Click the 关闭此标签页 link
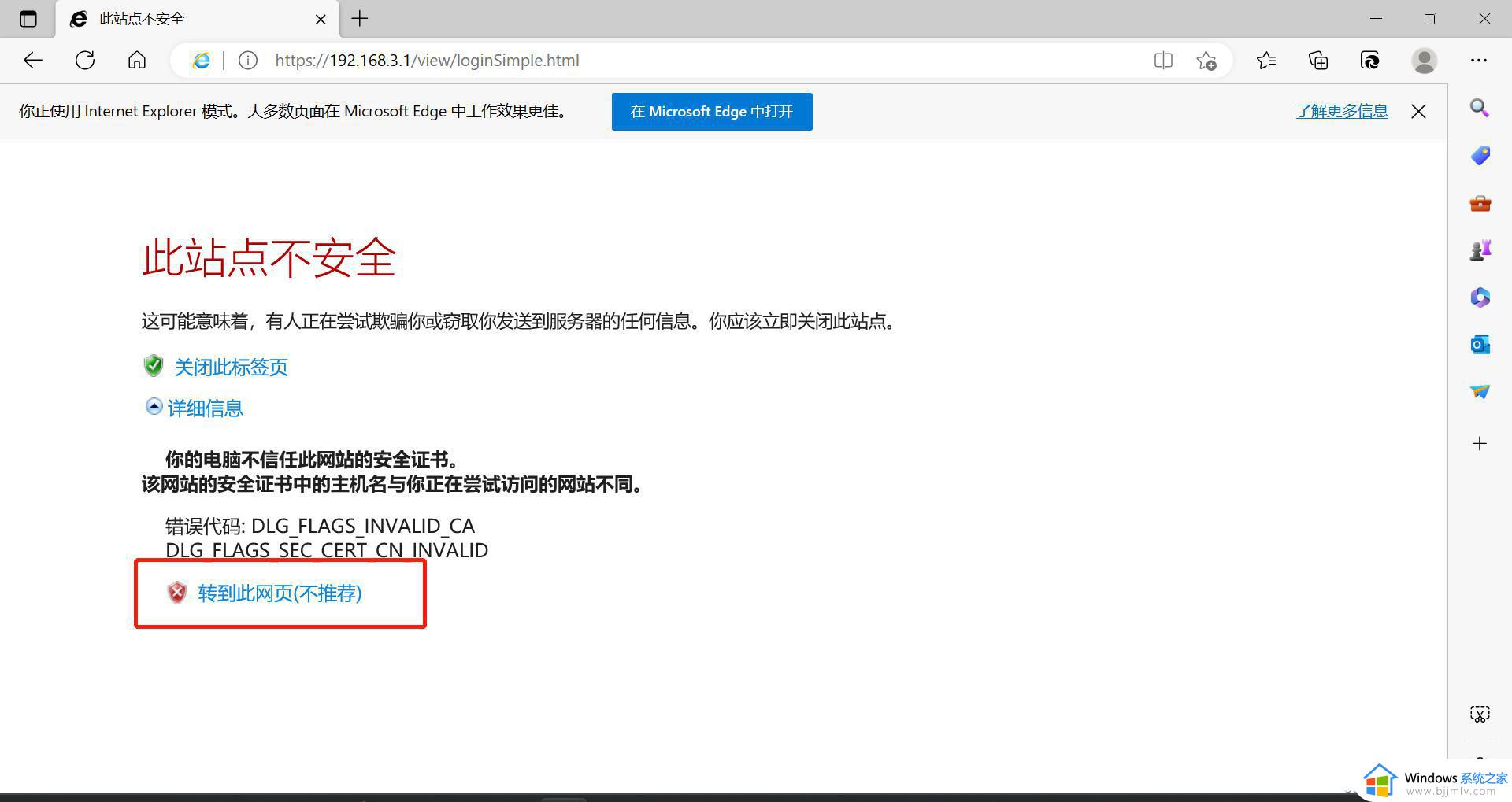This screenshot has height=802, width=1512. coord(231,368)
